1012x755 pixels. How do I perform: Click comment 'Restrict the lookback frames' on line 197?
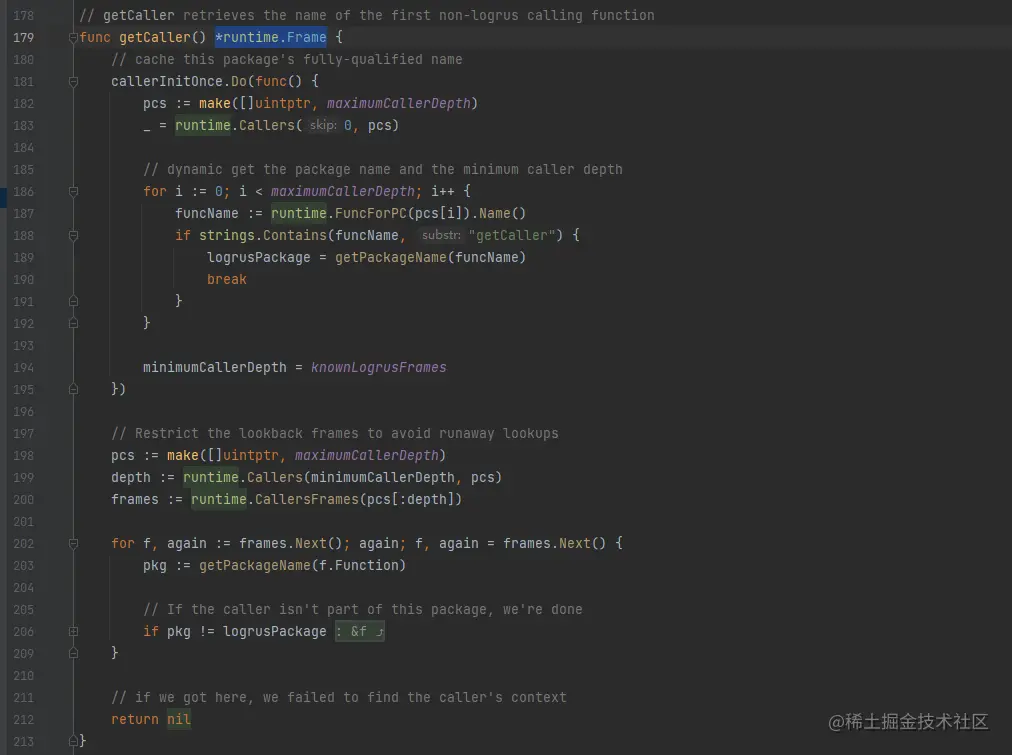click(334, 434)
